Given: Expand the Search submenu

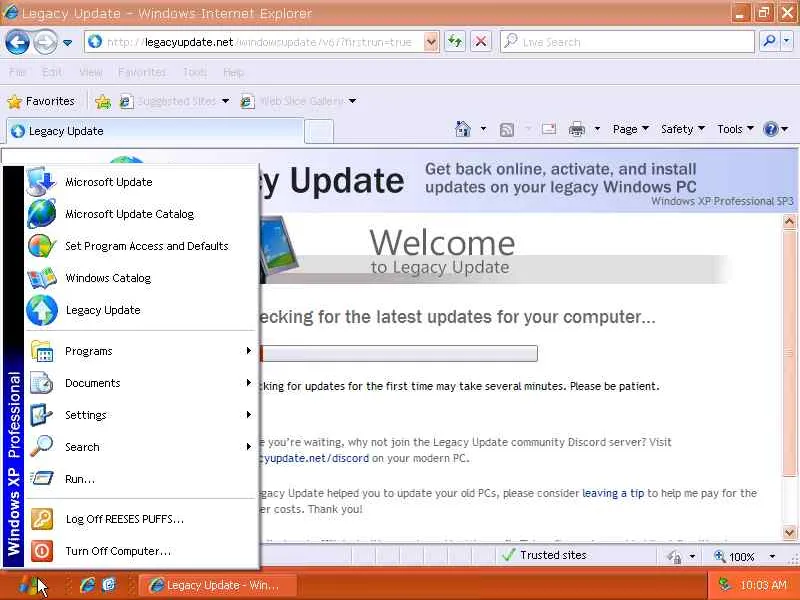Looking at the screenshot, I should 142,447.
